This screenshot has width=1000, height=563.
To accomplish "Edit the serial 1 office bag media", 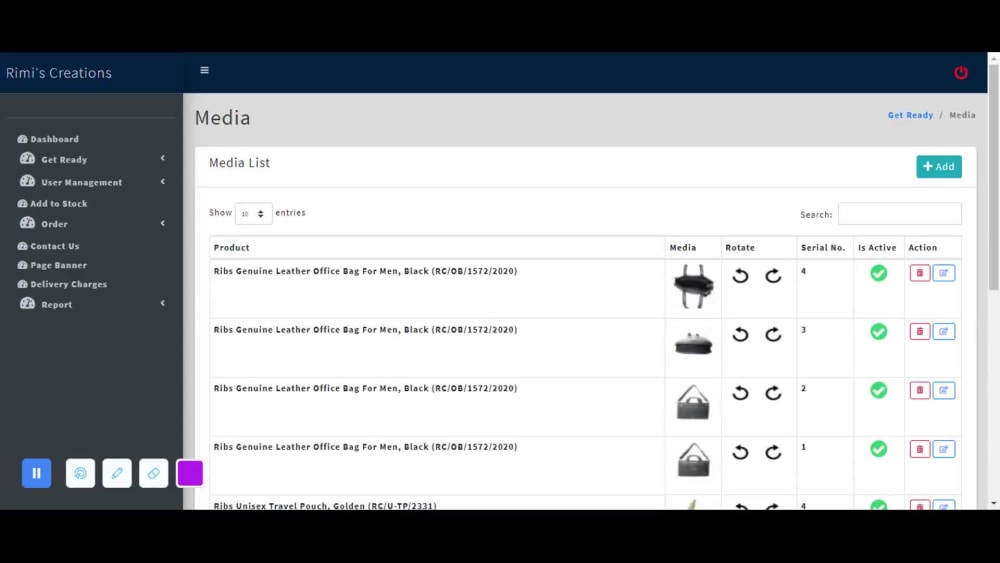I will [x=943, y=449].
